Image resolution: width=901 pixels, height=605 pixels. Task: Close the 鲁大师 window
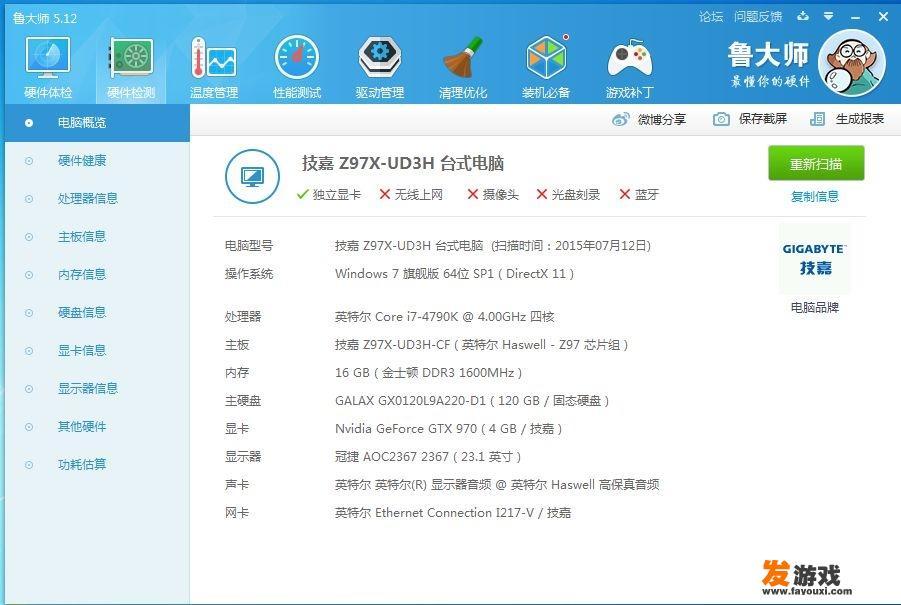pyautogui.click(x=883, y=17)
